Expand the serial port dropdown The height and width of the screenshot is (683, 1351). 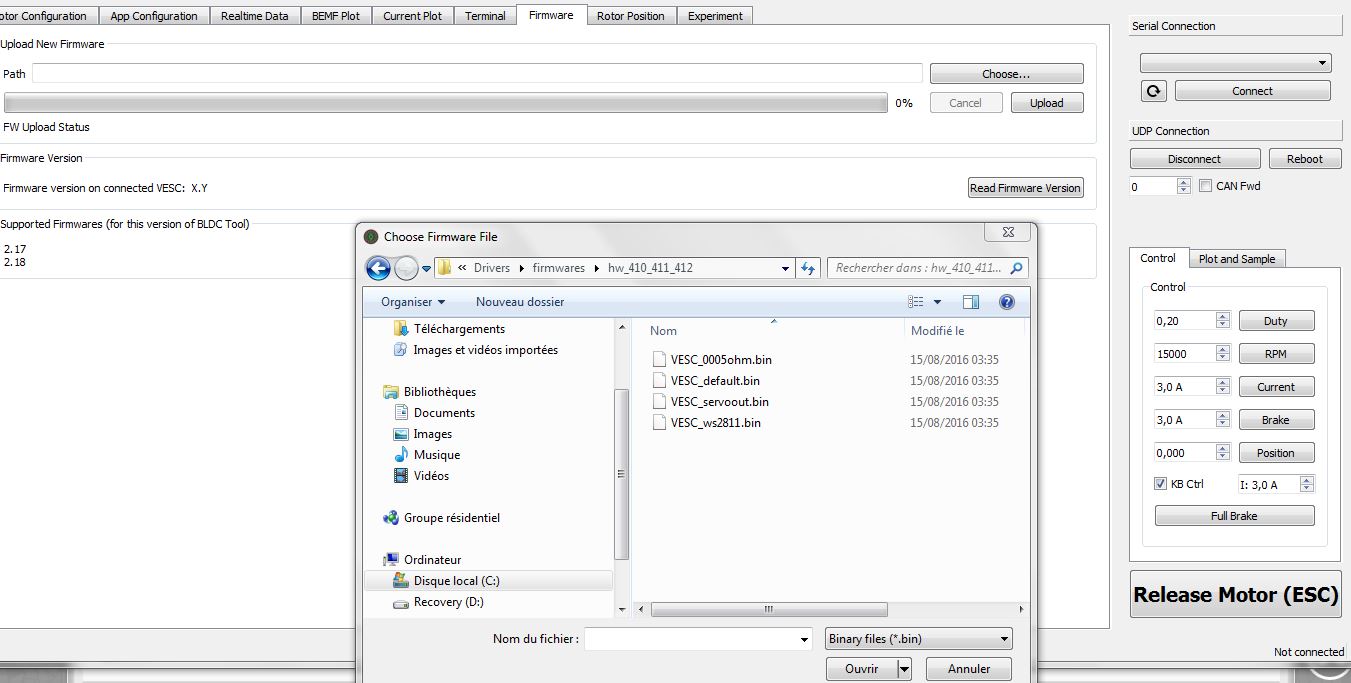(1236, 63)
